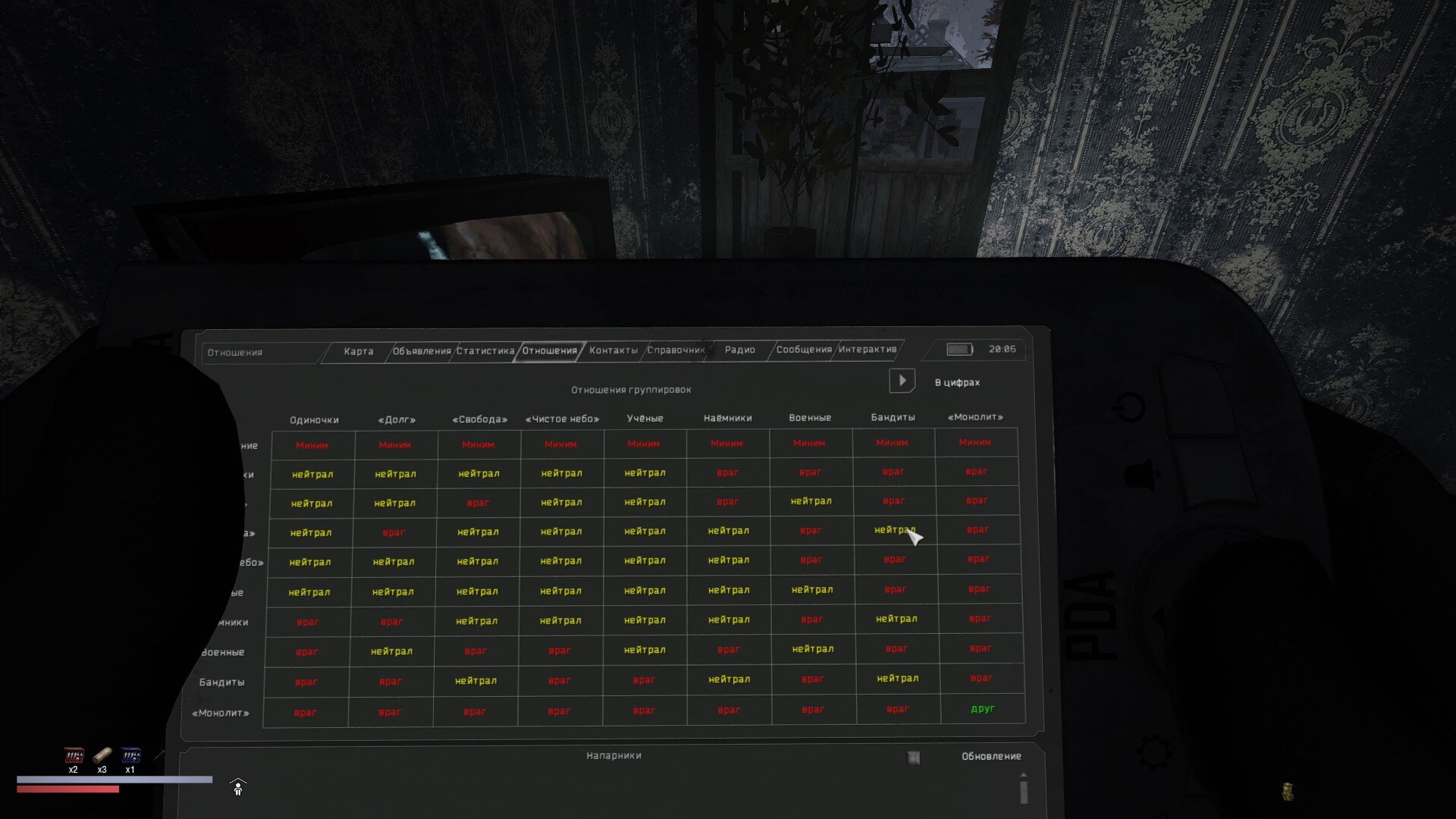1456x819 pixels.
Task: Open the 'Карта' tab
Action: [358, 351]
